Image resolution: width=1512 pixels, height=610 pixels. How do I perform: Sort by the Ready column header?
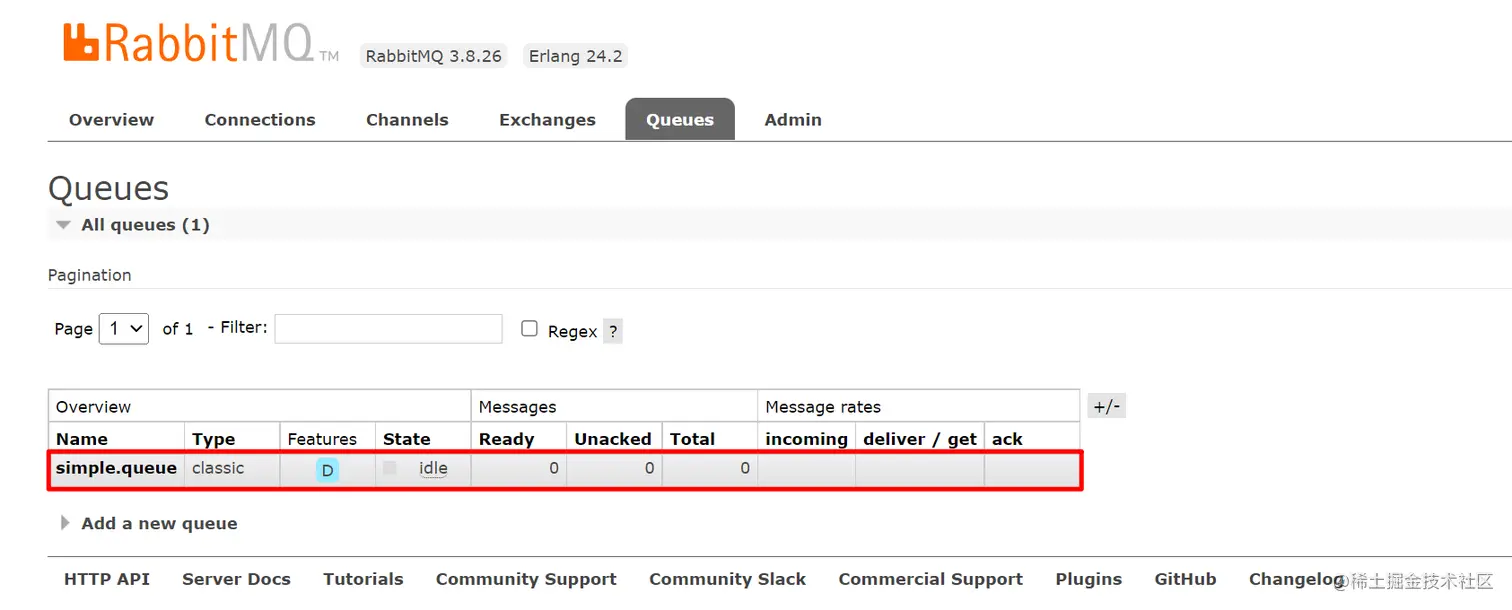pos(506,439)
